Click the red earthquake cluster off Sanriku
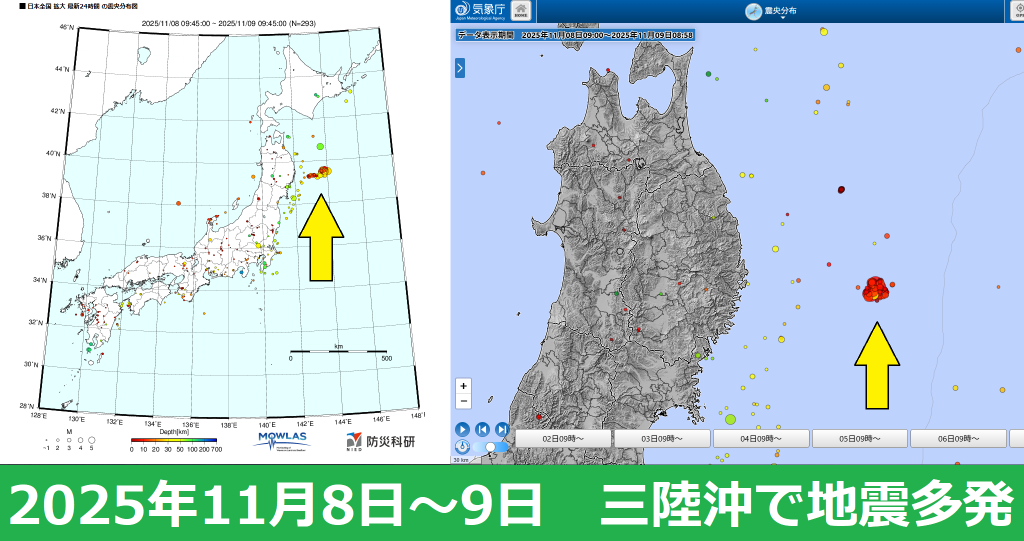 coord(876,289)
